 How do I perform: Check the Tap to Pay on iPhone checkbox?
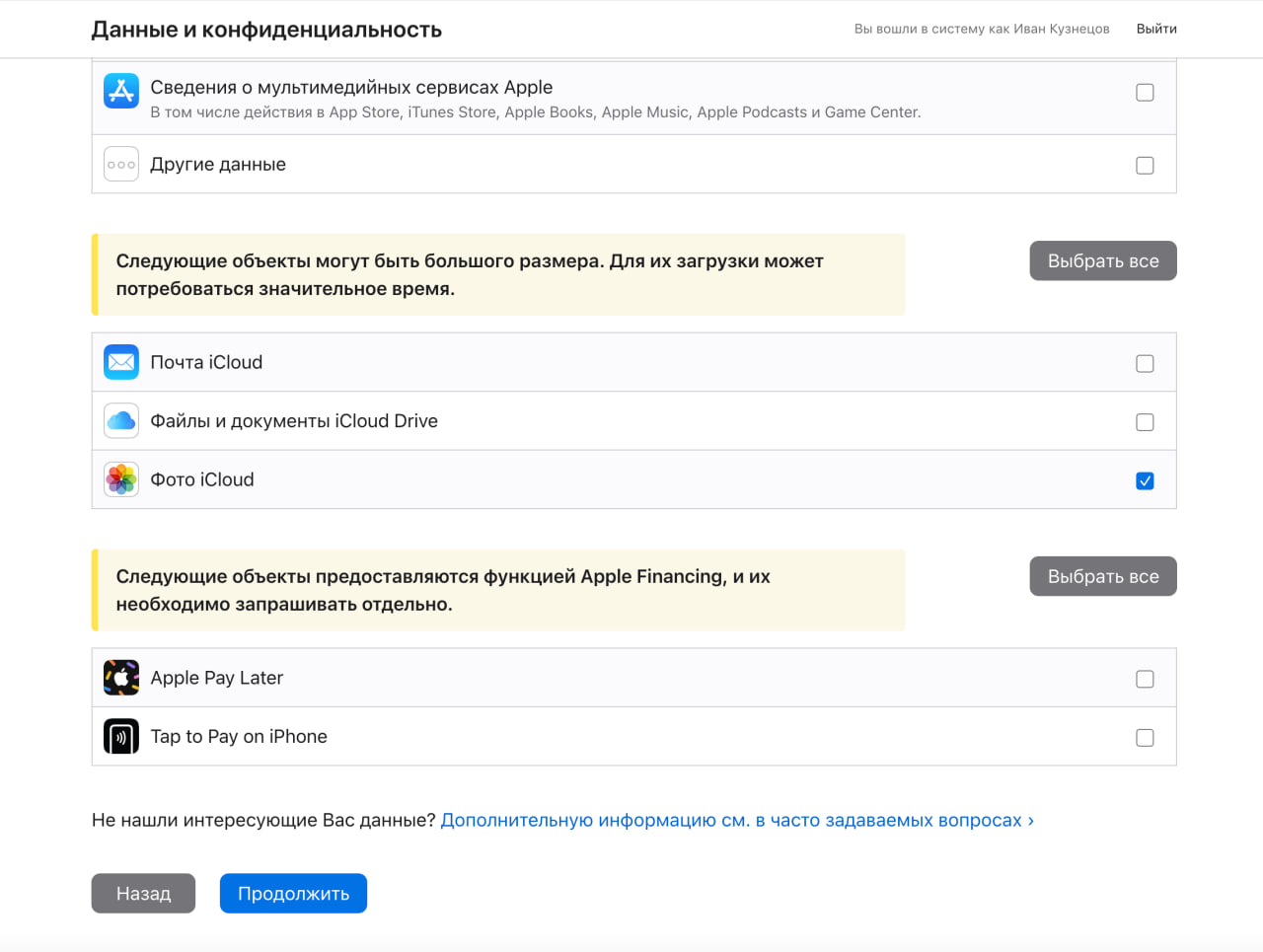tap(1145, 737)
